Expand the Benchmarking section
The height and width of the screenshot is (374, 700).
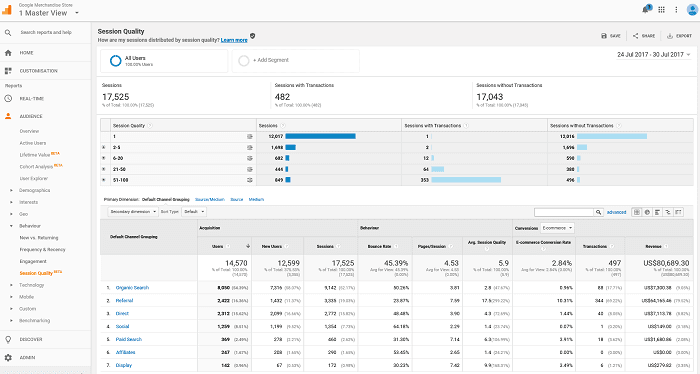11,320
